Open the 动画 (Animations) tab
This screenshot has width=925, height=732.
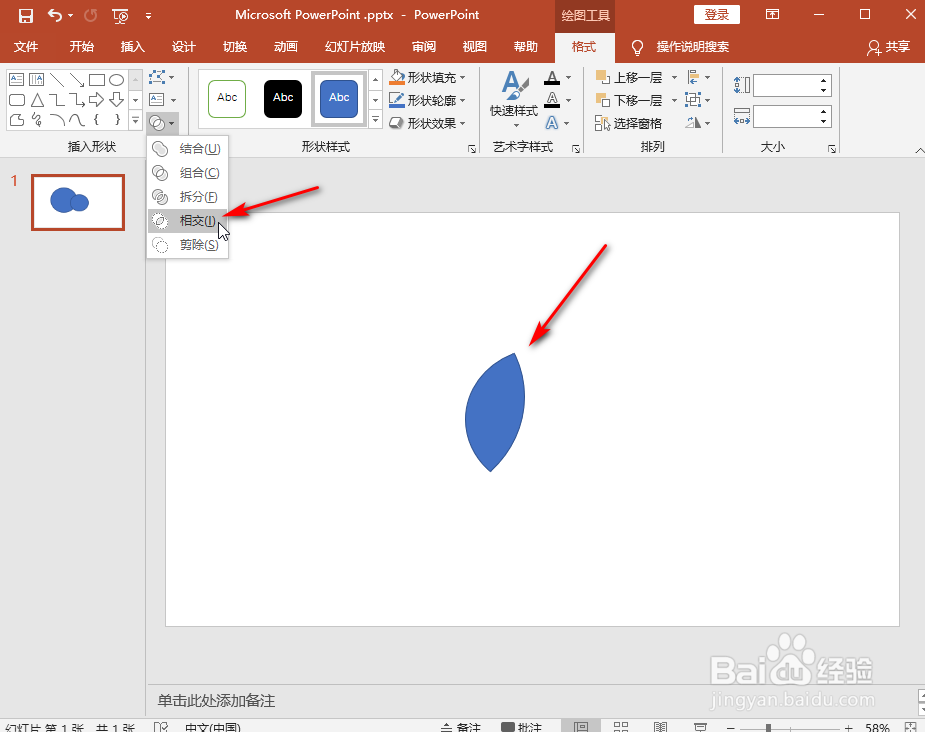(286, 47)
